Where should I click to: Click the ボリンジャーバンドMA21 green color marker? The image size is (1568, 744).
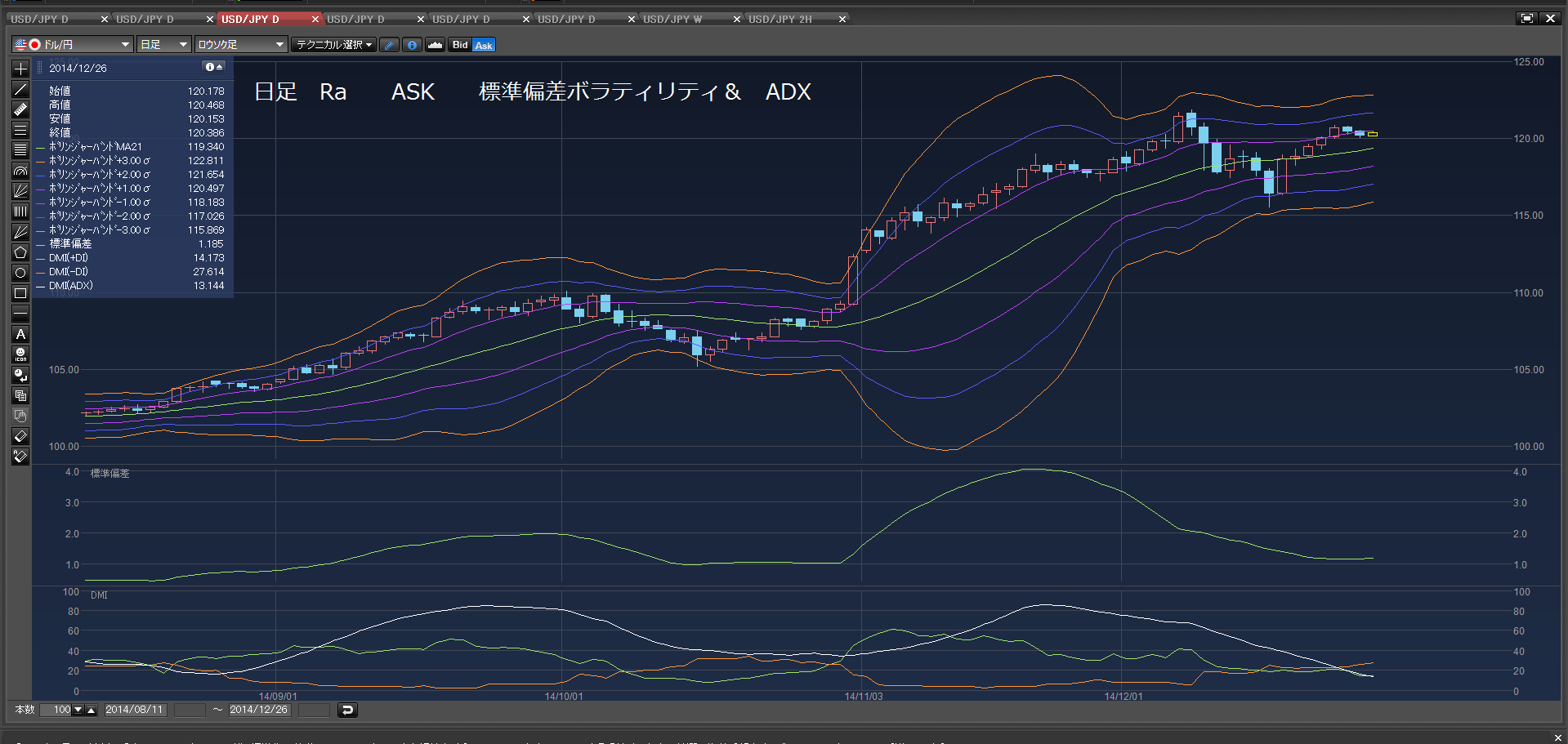click(40, 147)
